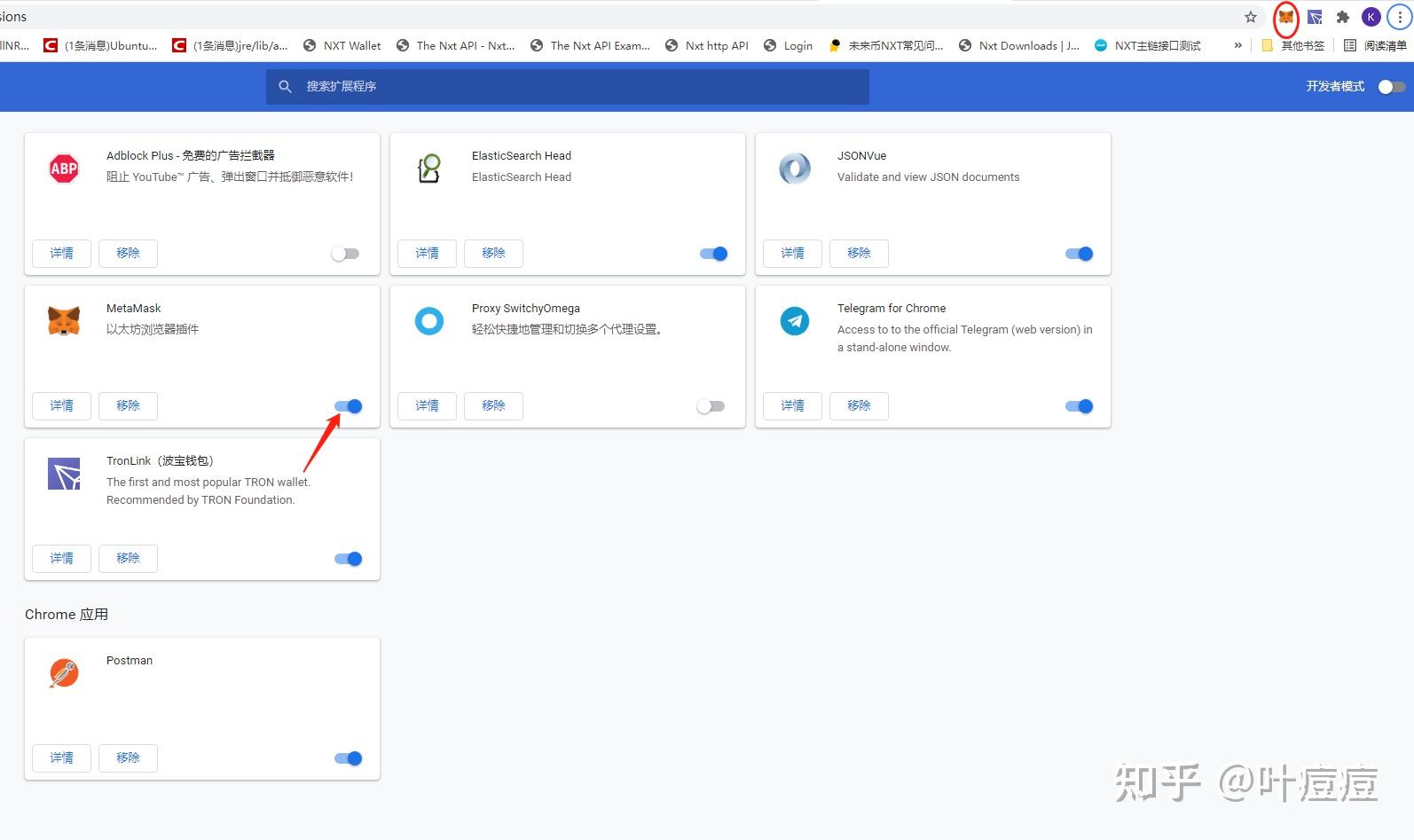Click the search magnifier icon

(286, 86)
